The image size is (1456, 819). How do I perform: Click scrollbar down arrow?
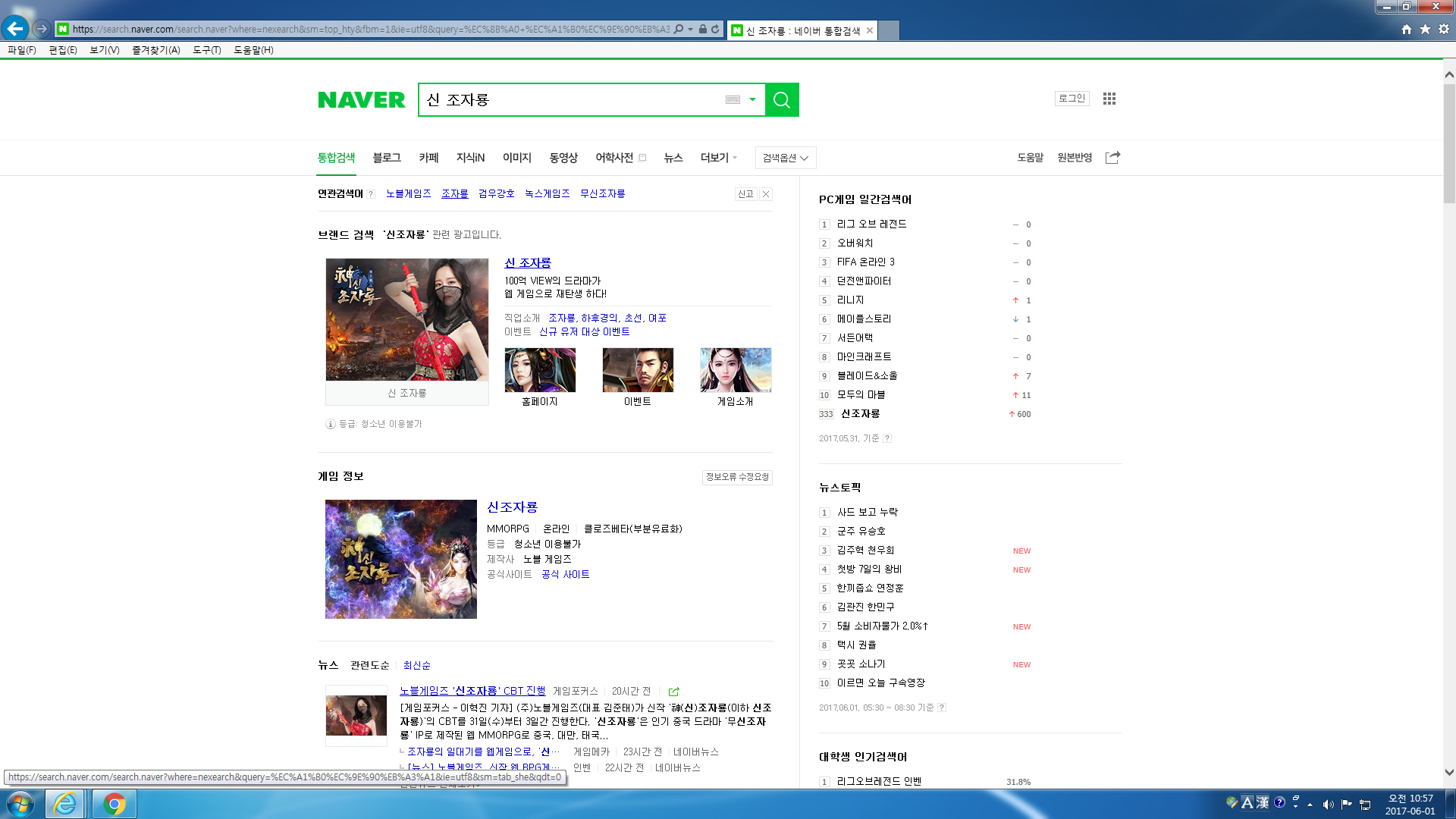(x=1449, y=773)
